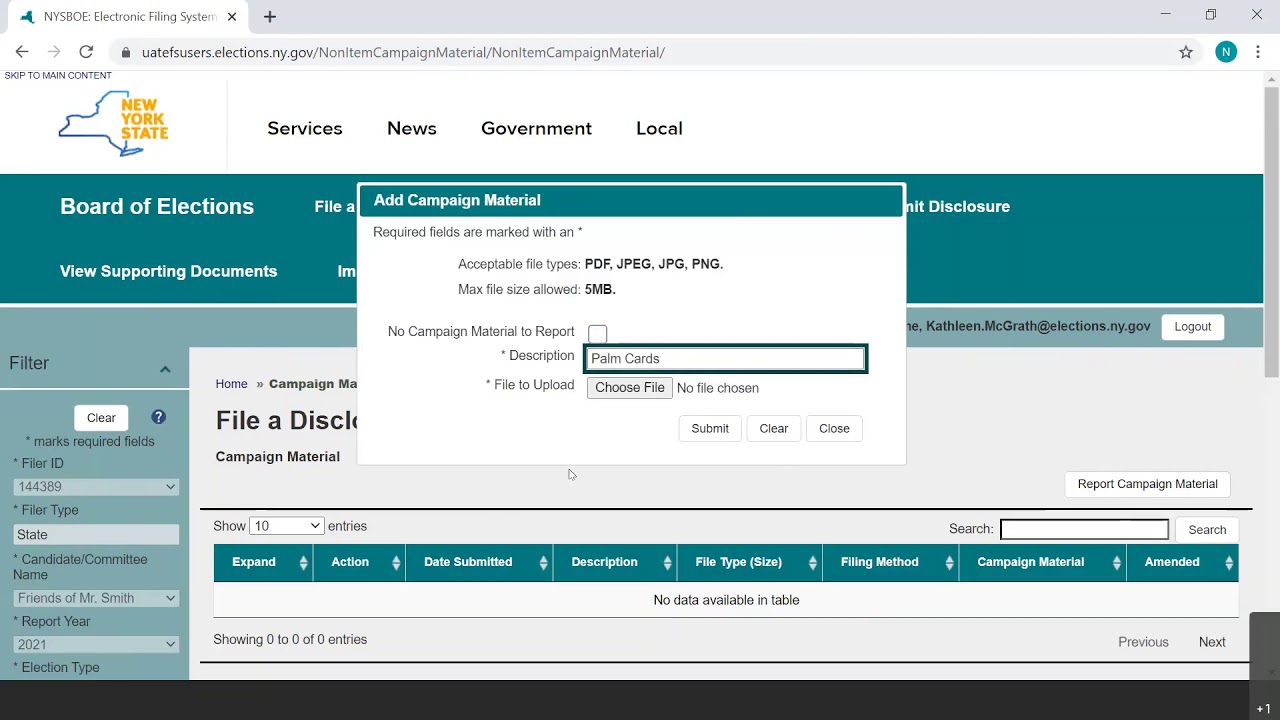The width and height of the screenshot is (1280, 720).
Task: Open the Filer ID dropdown
Action: [x=96, y=487]
